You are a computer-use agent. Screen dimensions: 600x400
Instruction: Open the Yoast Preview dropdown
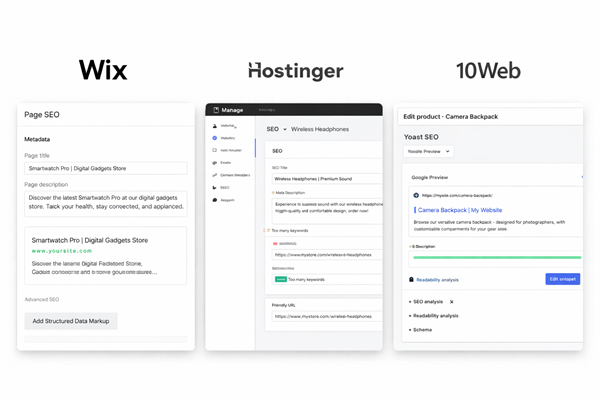click(x=429, y=151)
